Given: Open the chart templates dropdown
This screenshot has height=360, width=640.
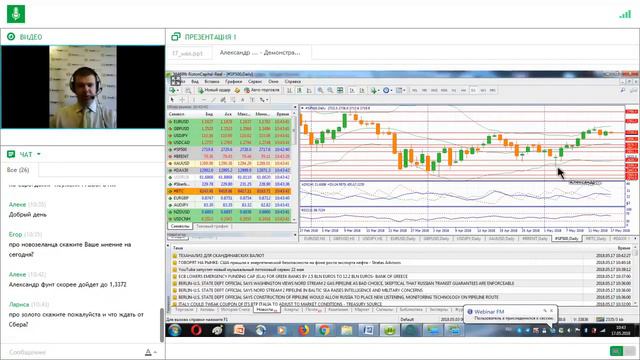Looking at the screenshot, I should (400, 90).
